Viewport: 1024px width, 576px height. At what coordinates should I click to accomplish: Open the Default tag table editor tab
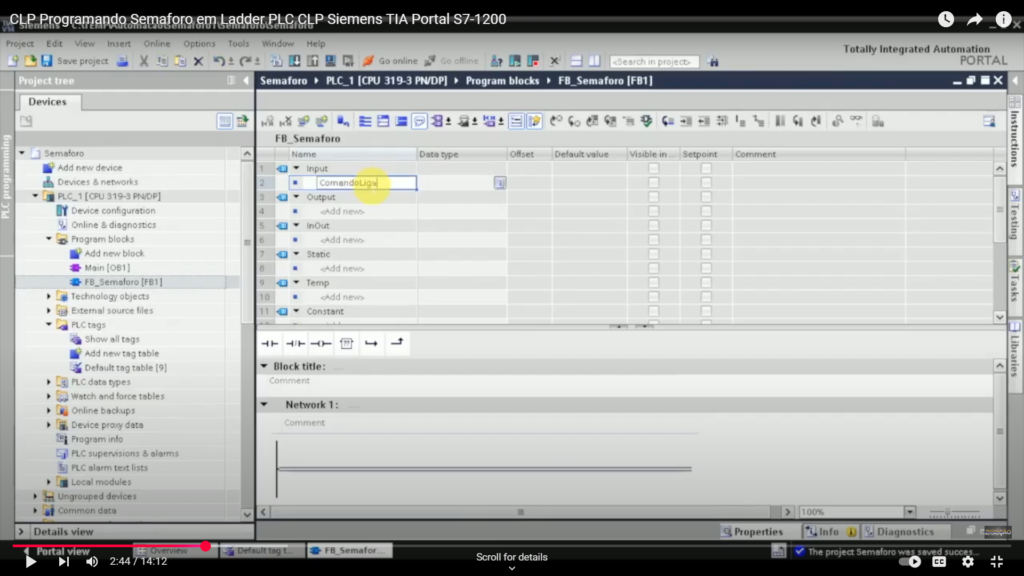(x=261, y=551)
